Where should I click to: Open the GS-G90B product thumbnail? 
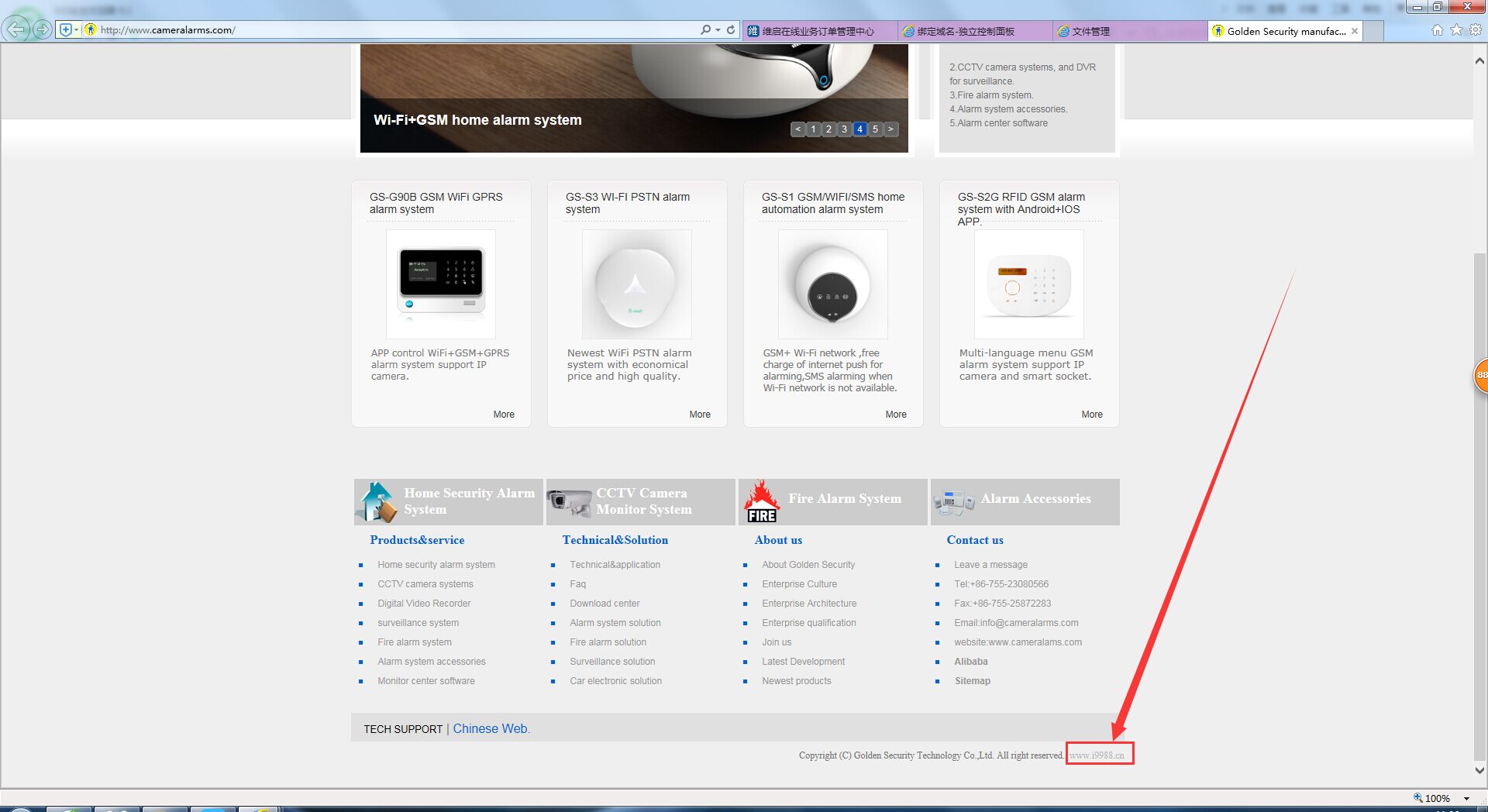point(441,284)
